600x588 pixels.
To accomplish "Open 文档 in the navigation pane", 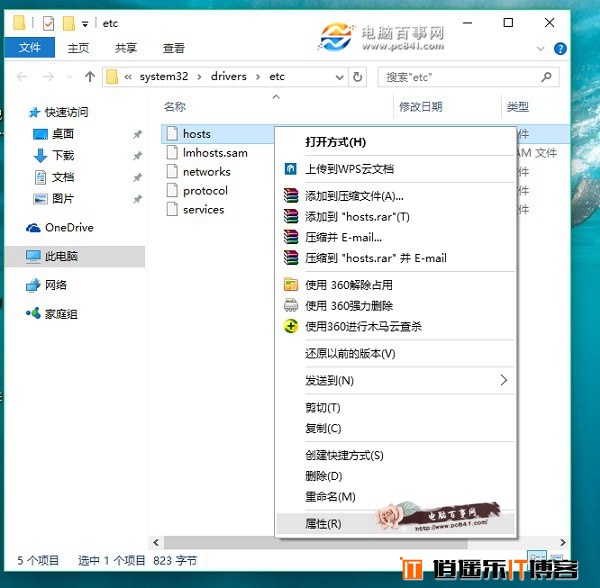I will point(54,177).
